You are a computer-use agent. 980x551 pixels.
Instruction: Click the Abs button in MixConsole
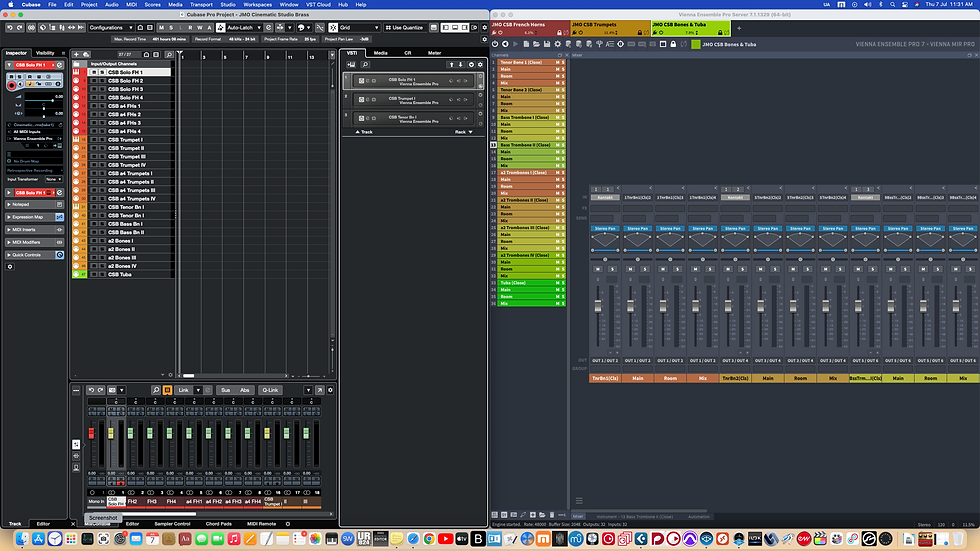click(244, 390)
